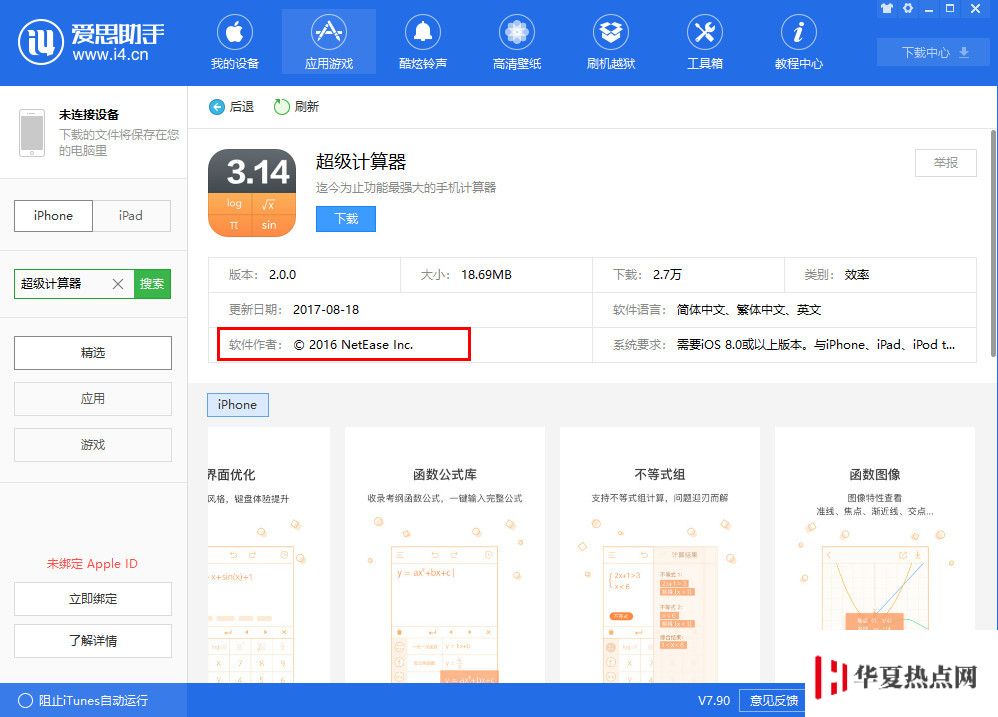Viewport: 998px width, 717px height.
Task: Click the skin shirt icon in title bar
Action: point(887,8)
